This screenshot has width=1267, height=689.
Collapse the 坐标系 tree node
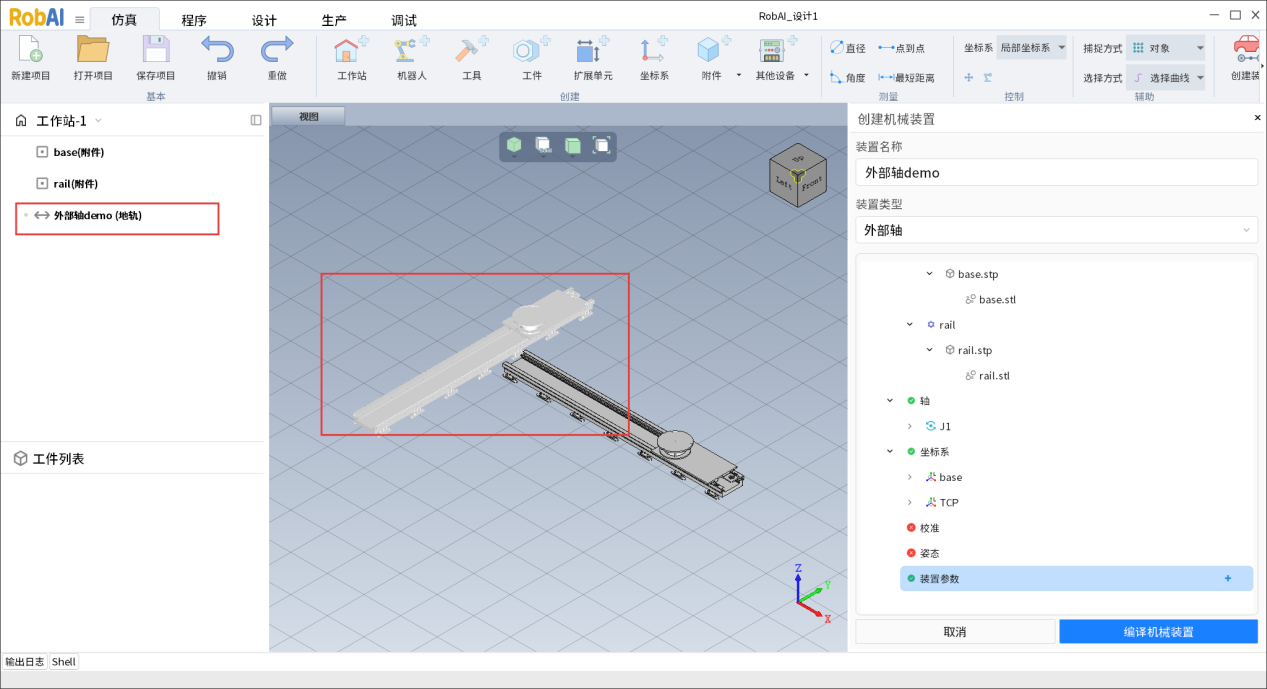tap(890, 451)
